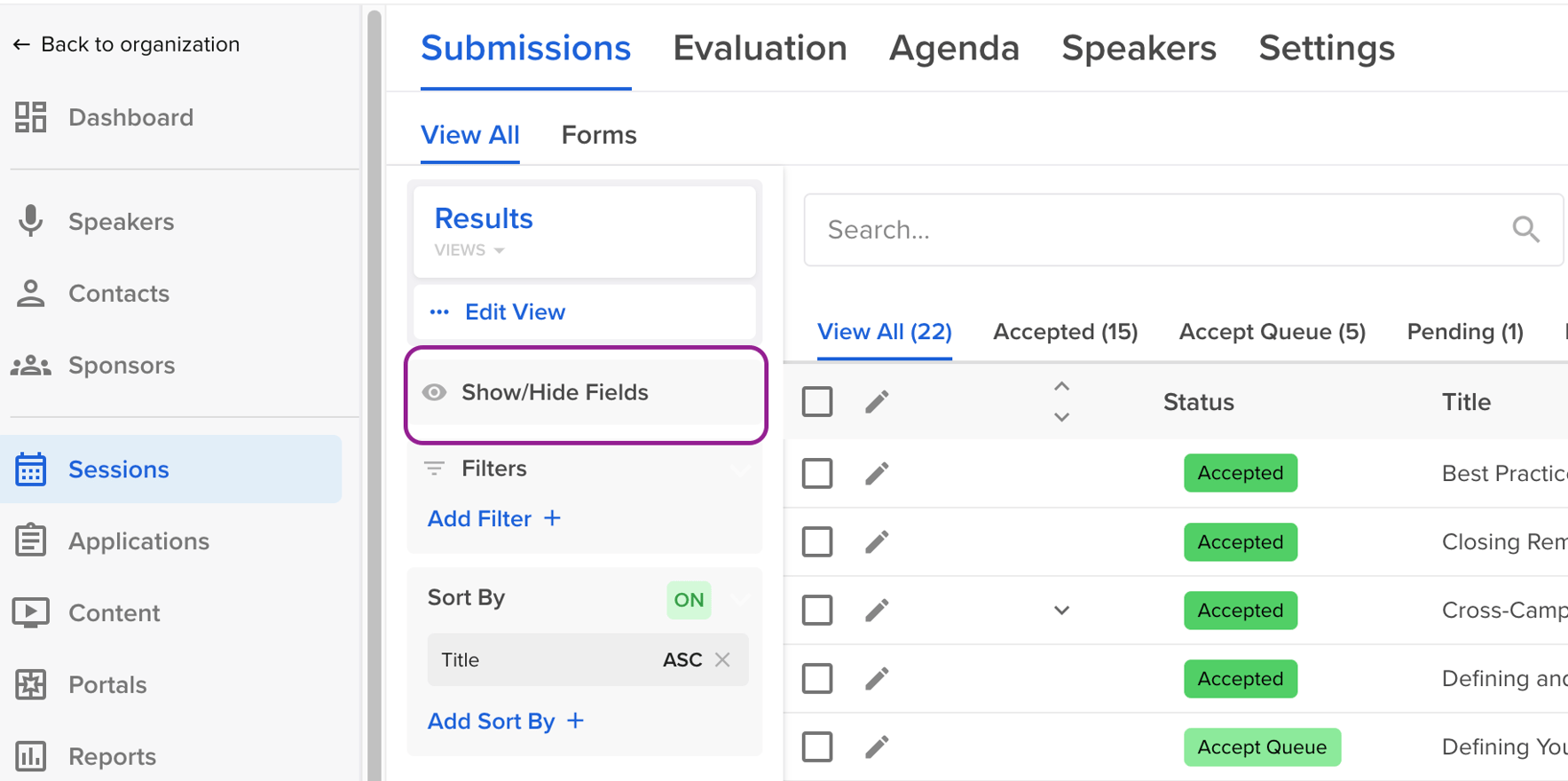Click the Speakers microphone icon in sidebar
1568x781 pixels.
coord(30,221)
